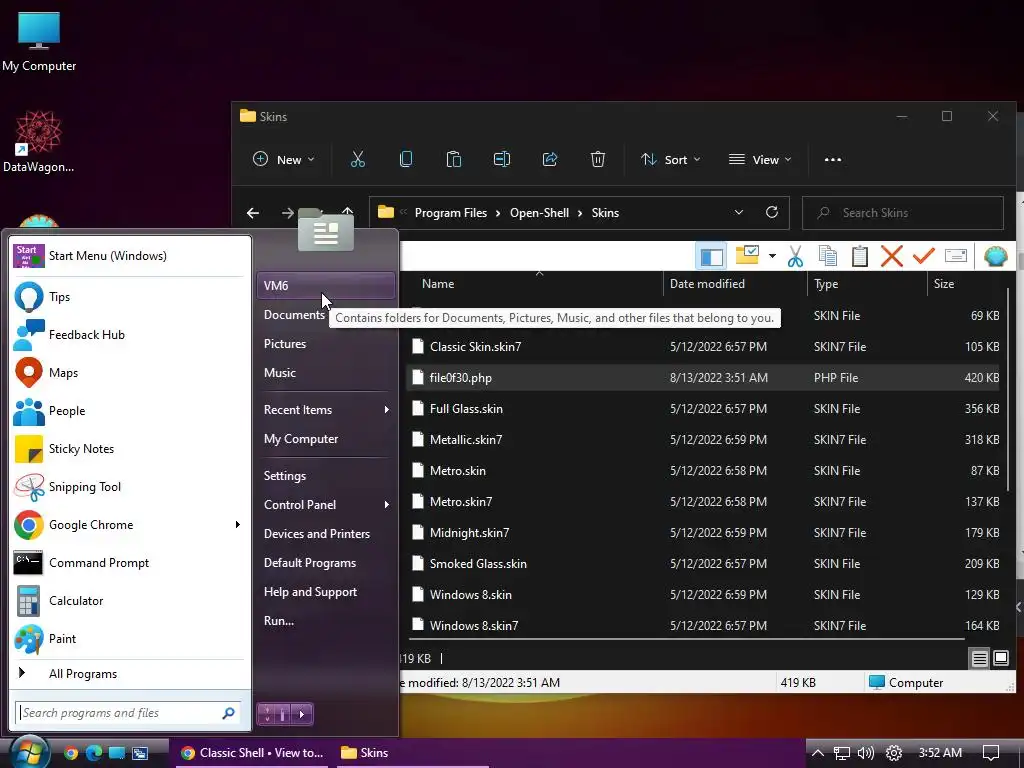The height and width of the screenshot is (768, 1024).
Task: Click Copy icon in Explorer command bar
Action: [406, 159]
